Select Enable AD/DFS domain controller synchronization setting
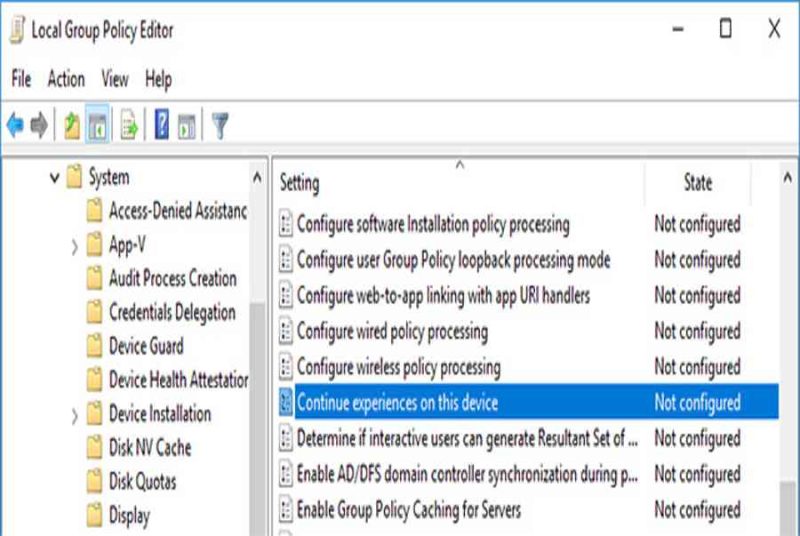The image size is (800, 536). click(467, 474)
